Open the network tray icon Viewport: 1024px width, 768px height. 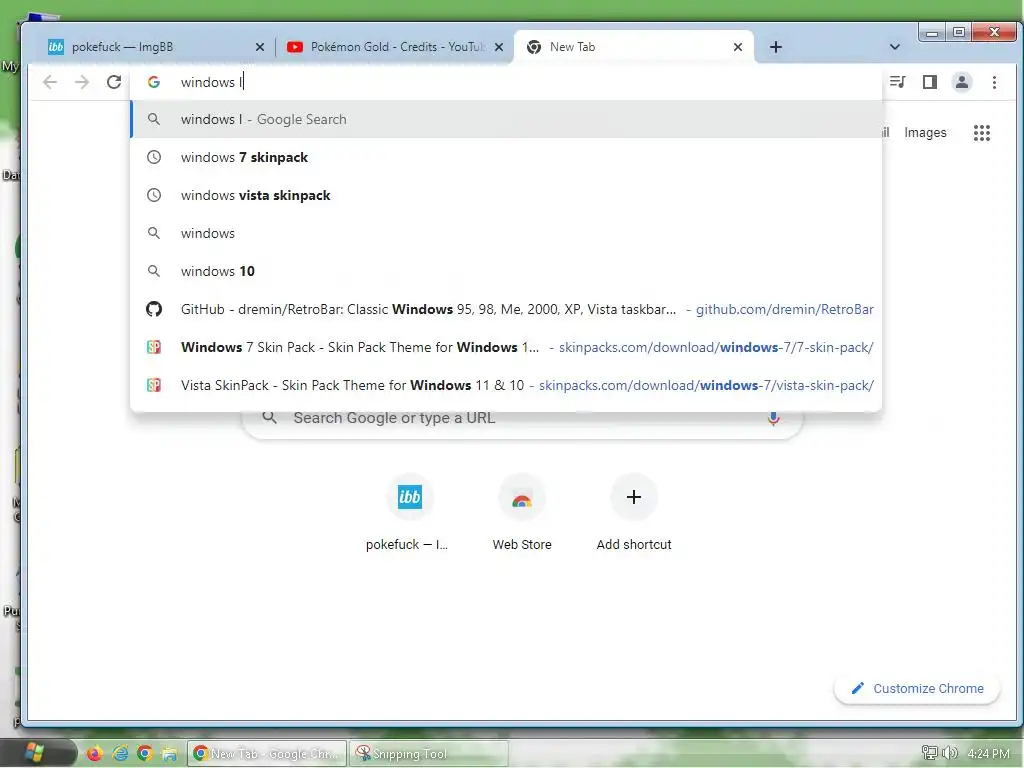929,754
